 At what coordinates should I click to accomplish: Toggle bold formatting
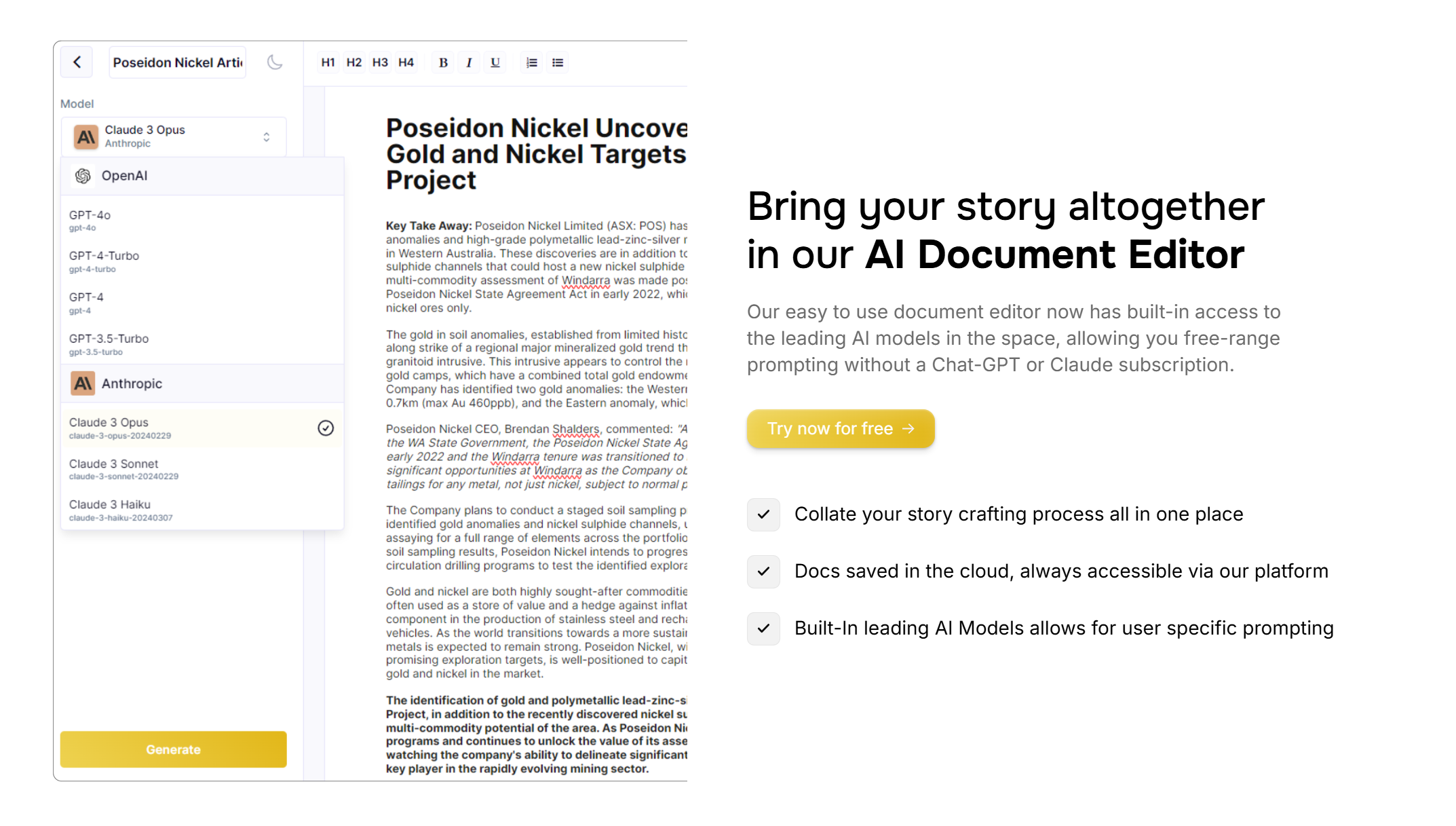(x=443, y=62)
